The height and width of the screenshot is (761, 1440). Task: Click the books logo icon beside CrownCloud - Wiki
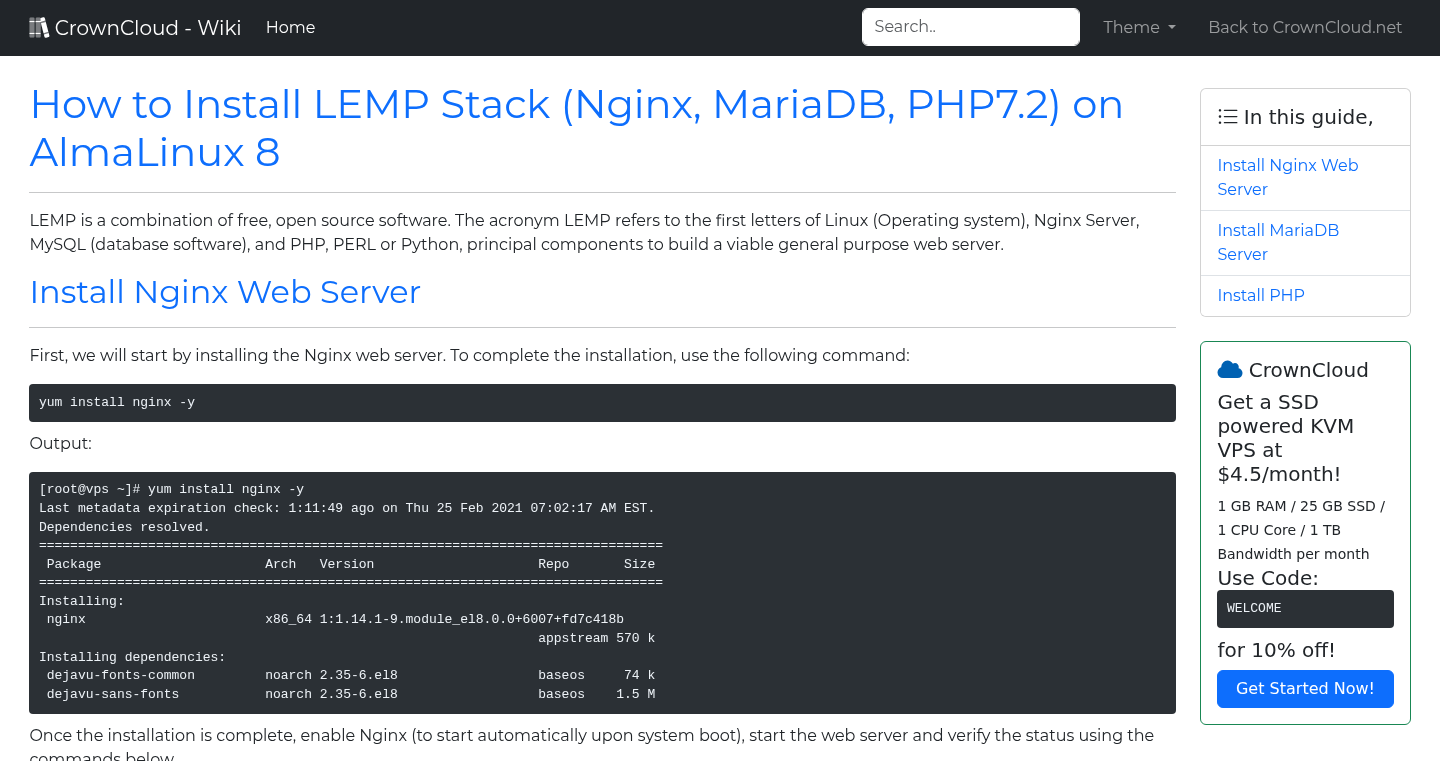point(39,26)
